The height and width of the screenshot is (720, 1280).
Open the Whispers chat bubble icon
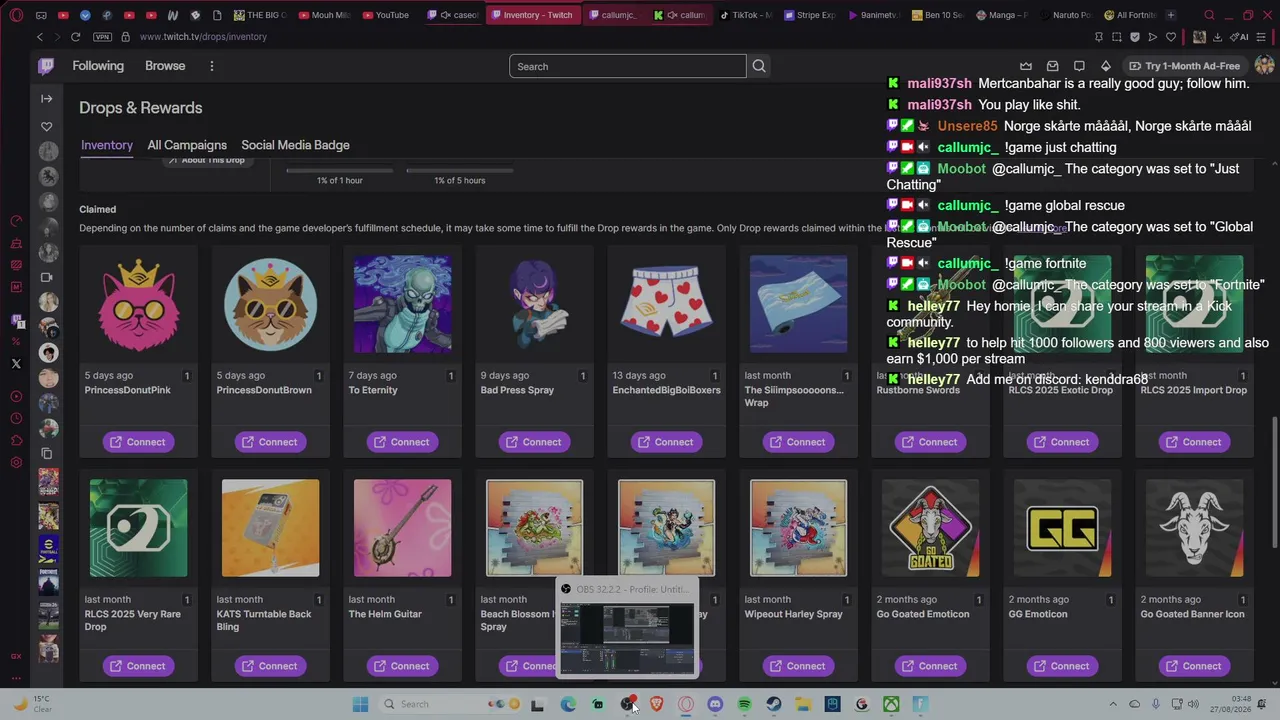click(1079, 66)
